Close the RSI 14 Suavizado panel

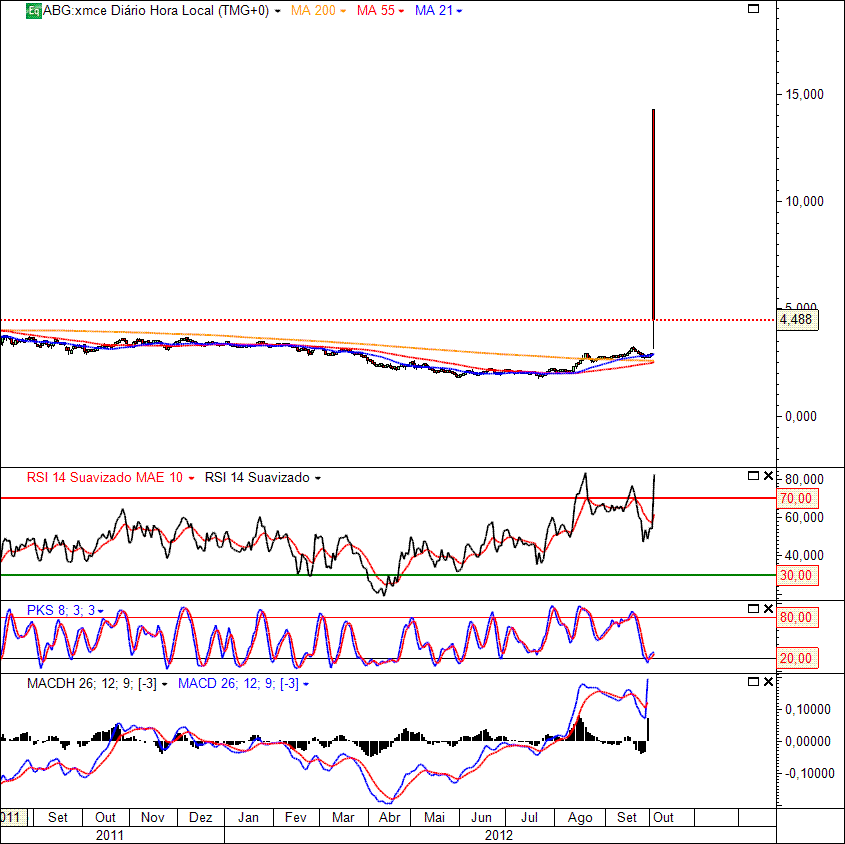click(768, 475)
